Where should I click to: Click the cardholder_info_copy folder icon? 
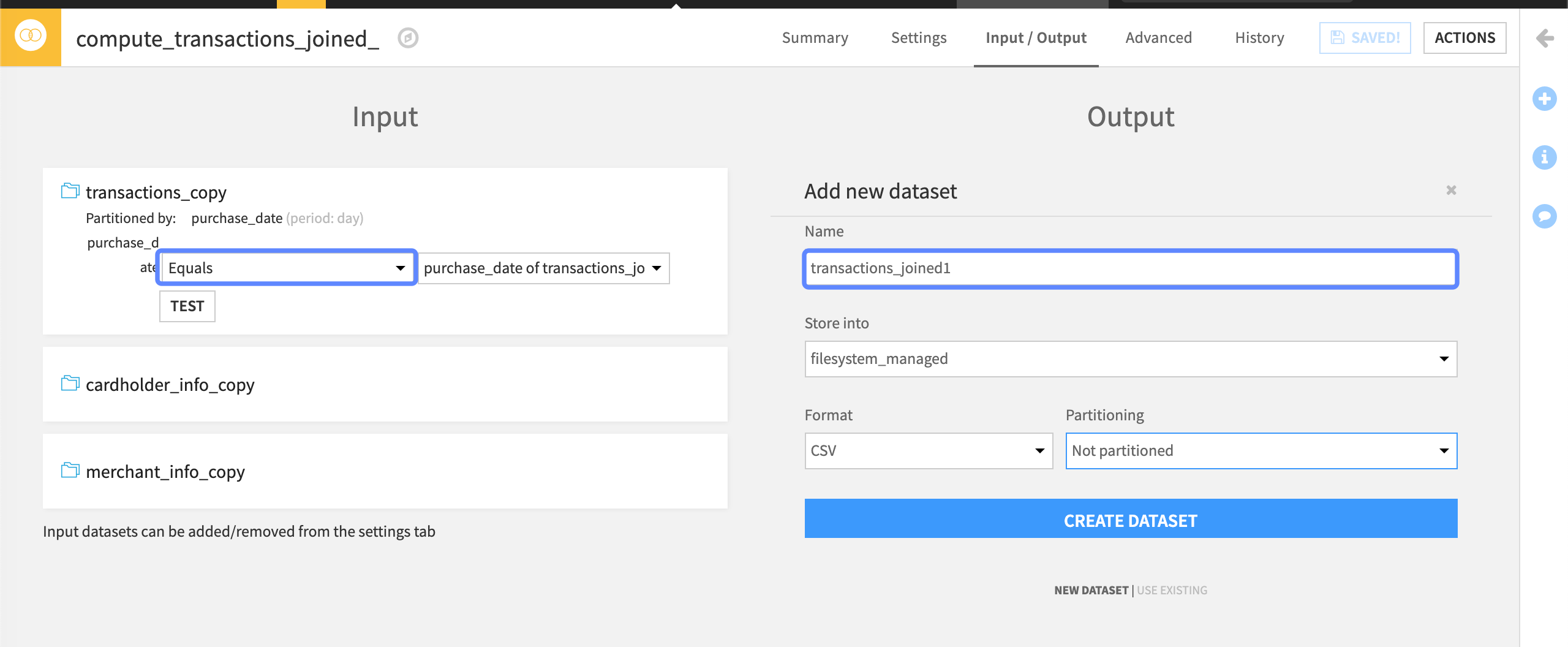pyautogui.click(x=70, y=384)
